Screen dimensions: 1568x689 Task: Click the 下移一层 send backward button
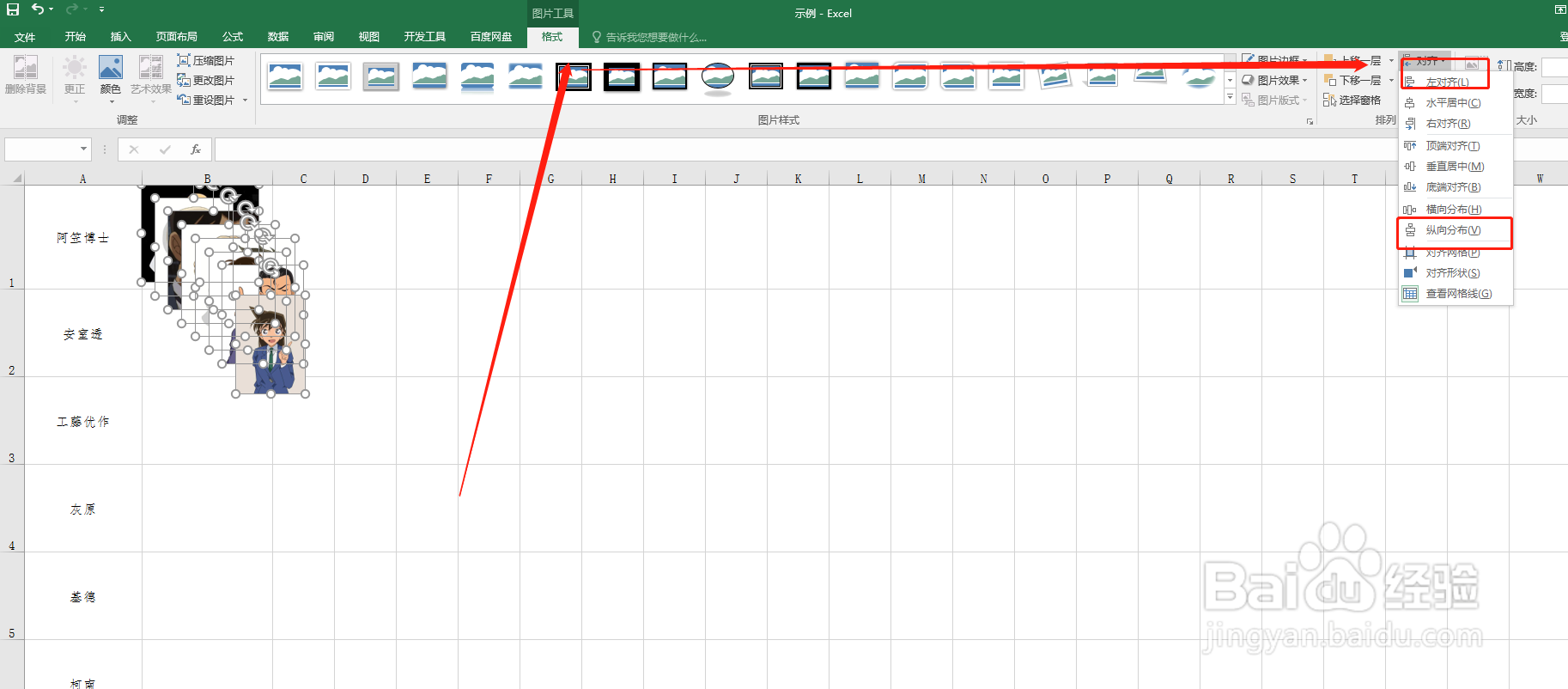(1353, 80)
